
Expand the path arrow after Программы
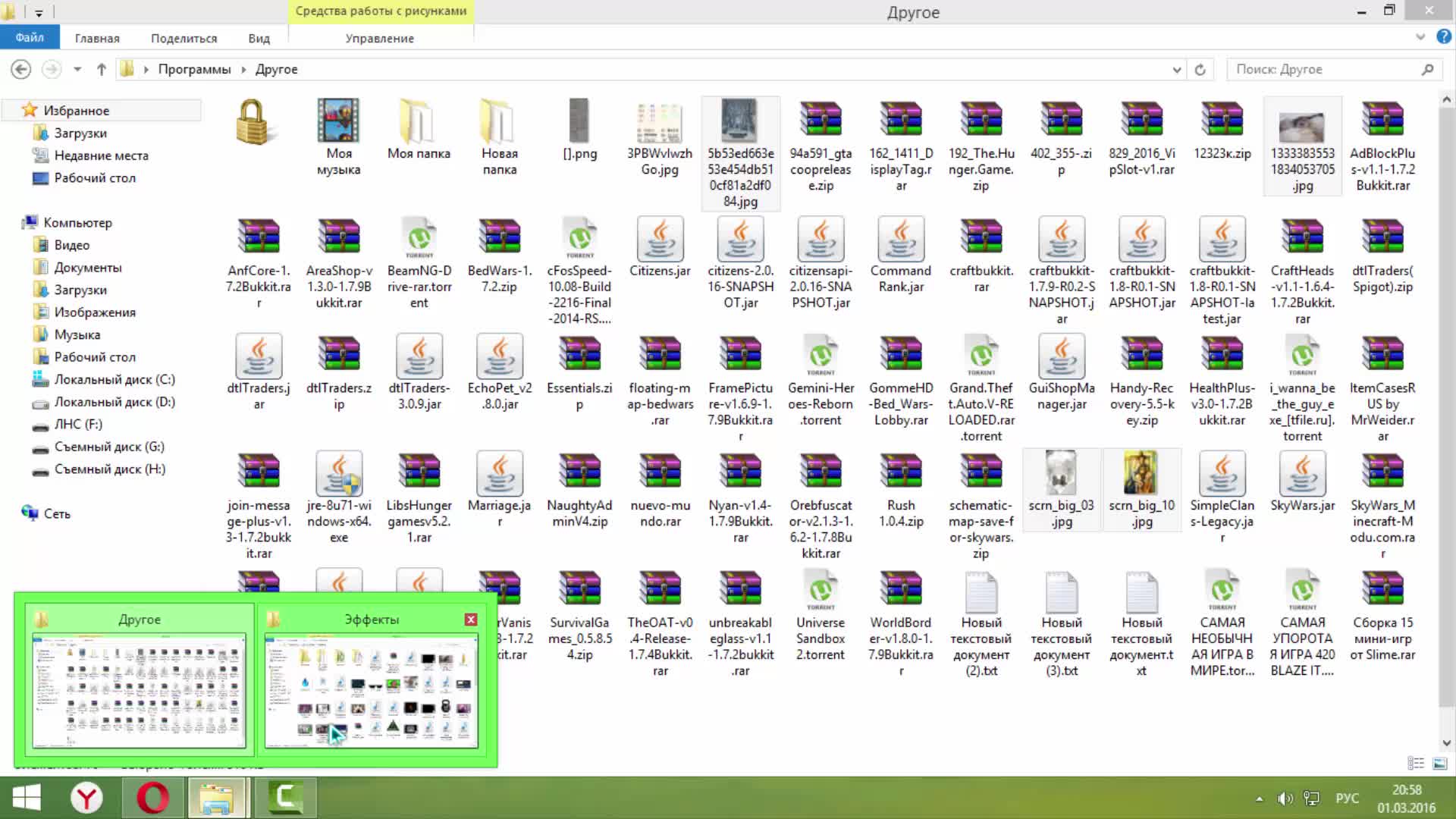click(243, 69)
